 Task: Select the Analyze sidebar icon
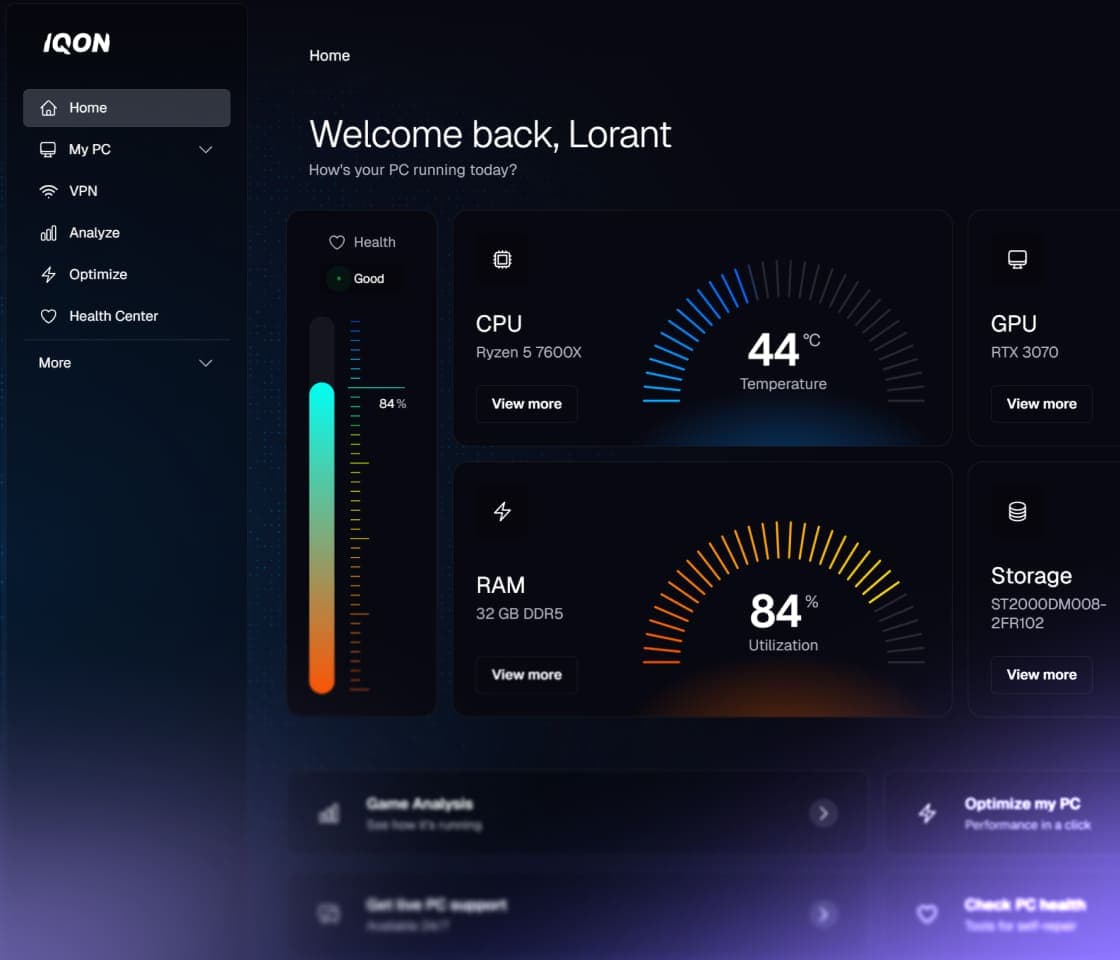click(x=49, y=232)
